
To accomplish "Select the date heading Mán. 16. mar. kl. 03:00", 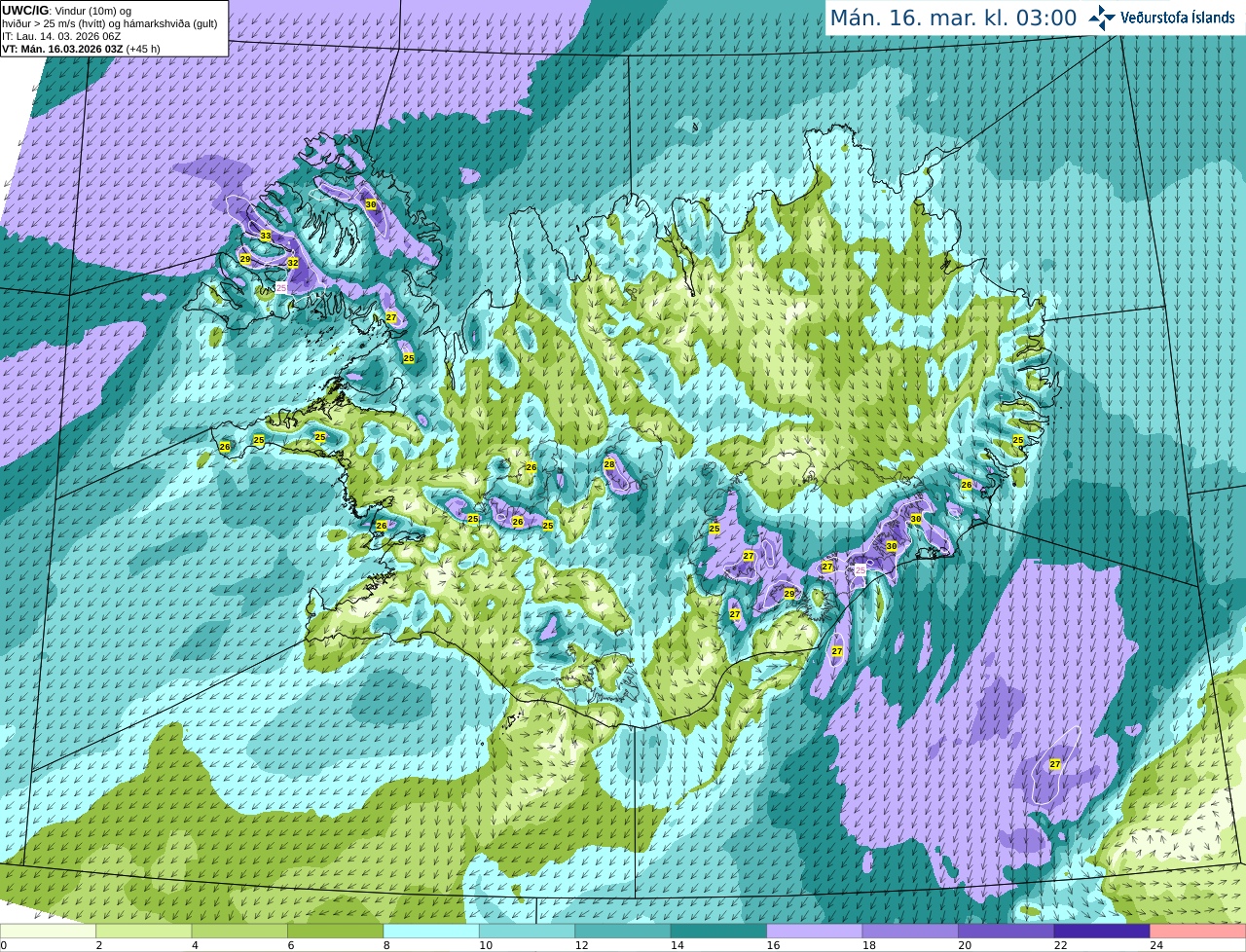I will tap(953, 18).
